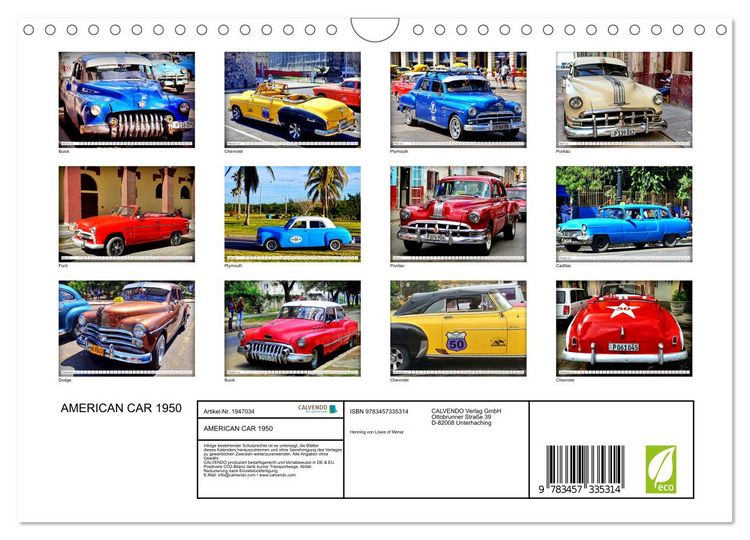Click the 'Buick' caption under the red car
750x540 pixels.
point(230,380)
